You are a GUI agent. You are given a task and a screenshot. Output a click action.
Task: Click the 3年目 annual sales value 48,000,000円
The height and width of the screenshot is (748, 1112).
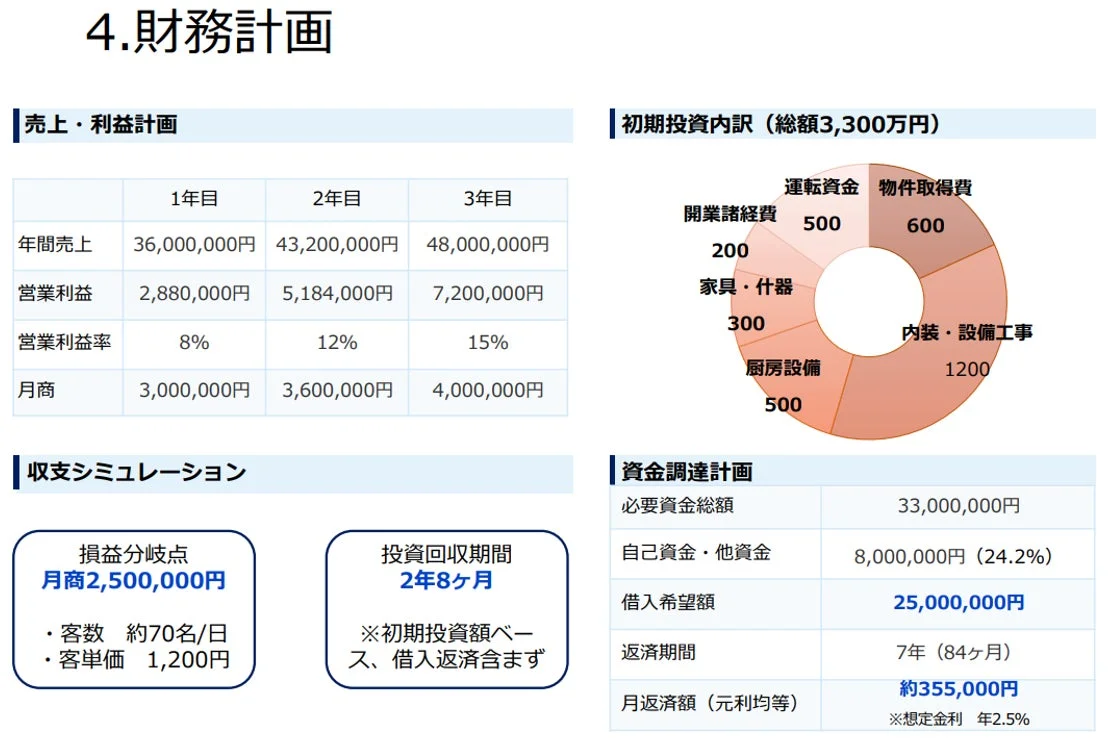(487, 244)
